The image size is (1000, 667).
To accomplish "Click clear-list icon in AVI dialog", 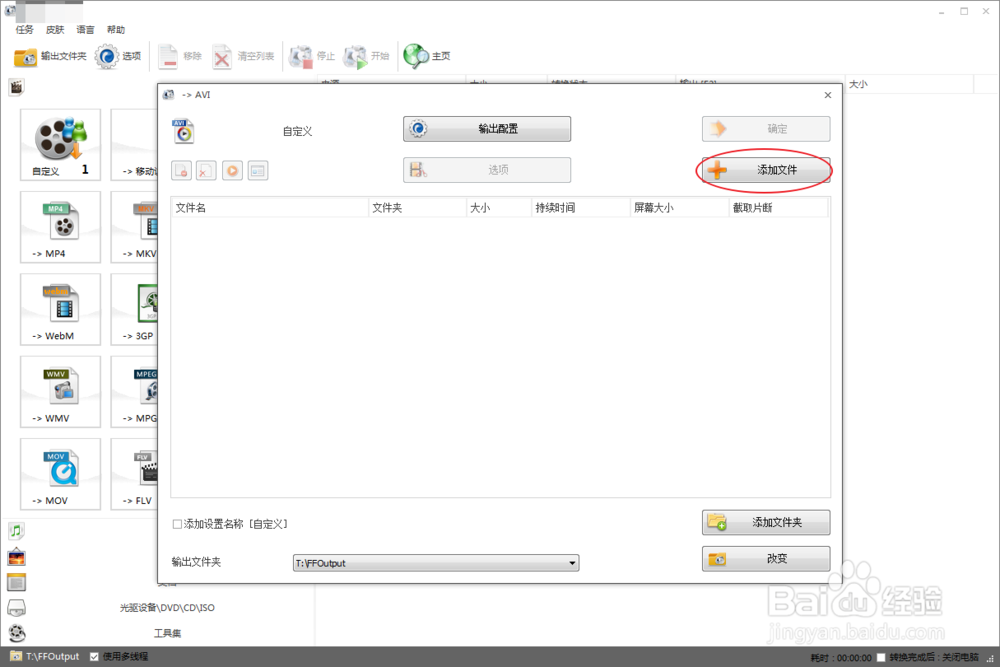I will 206,170.
